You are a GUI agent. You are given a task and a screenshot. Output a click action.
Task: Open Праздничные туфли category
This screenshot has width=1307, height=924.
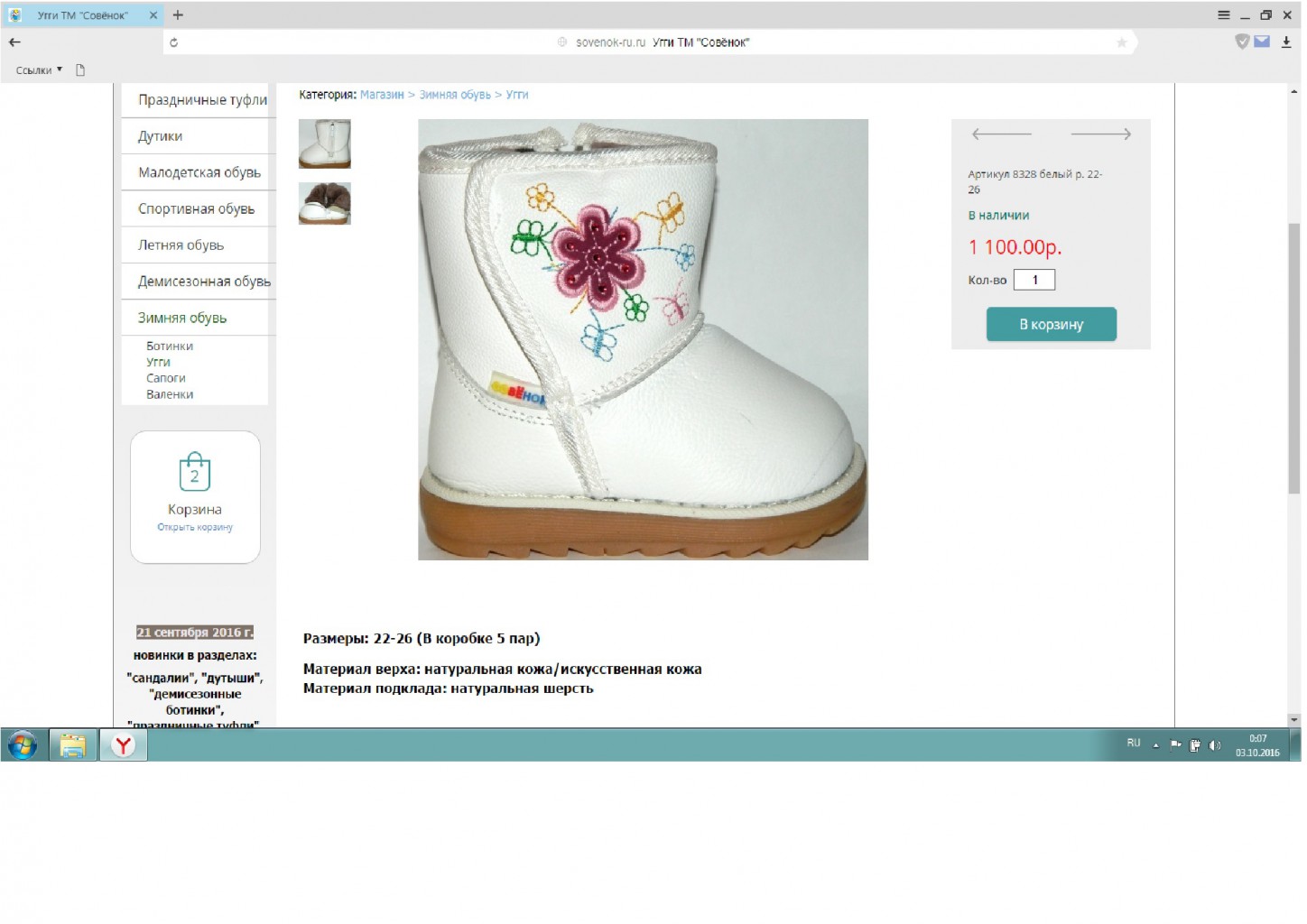(x=202, y=100)
